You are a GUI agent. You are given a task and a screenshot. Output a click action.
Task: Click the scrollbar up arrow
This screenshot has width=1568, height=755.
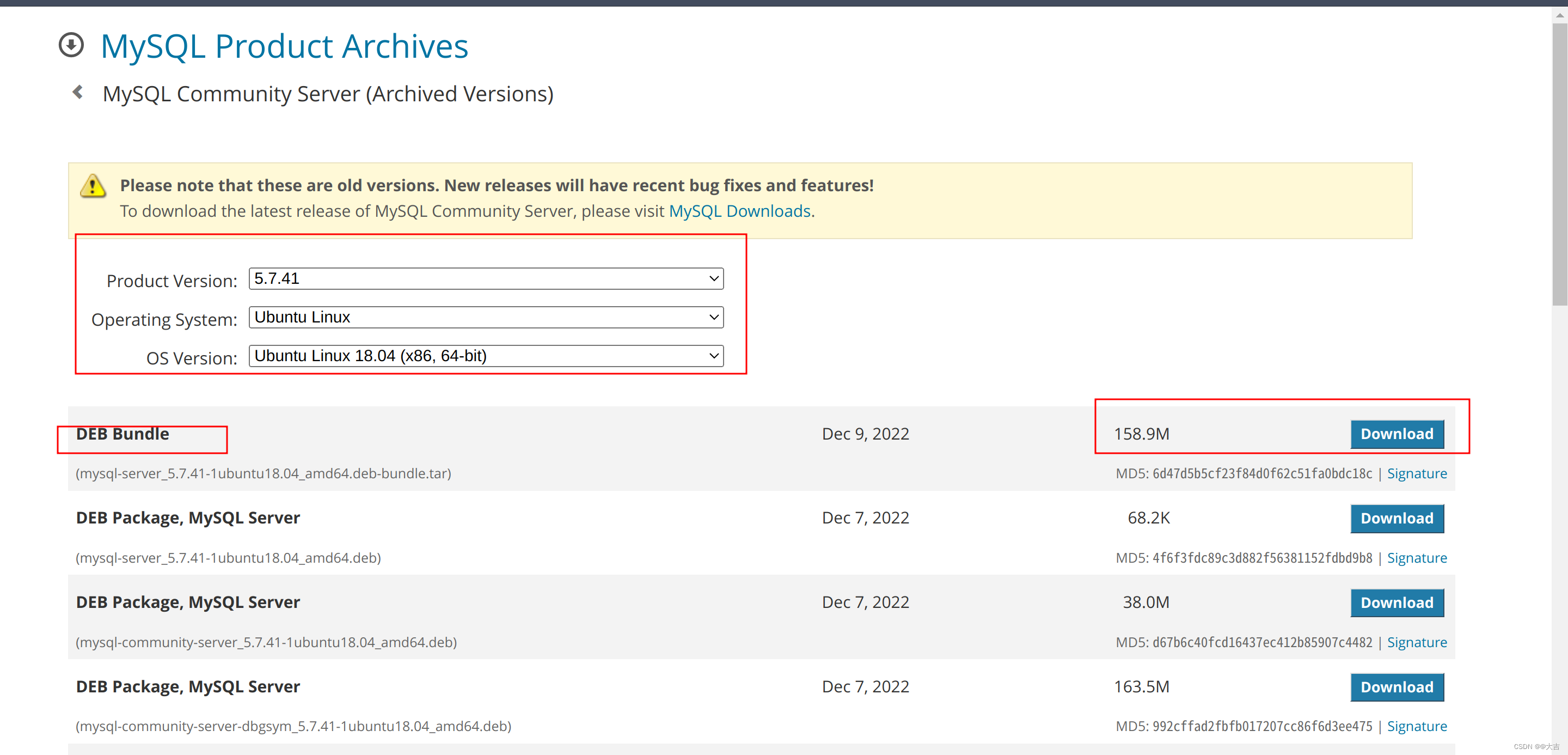click(x=1559, y=15)
